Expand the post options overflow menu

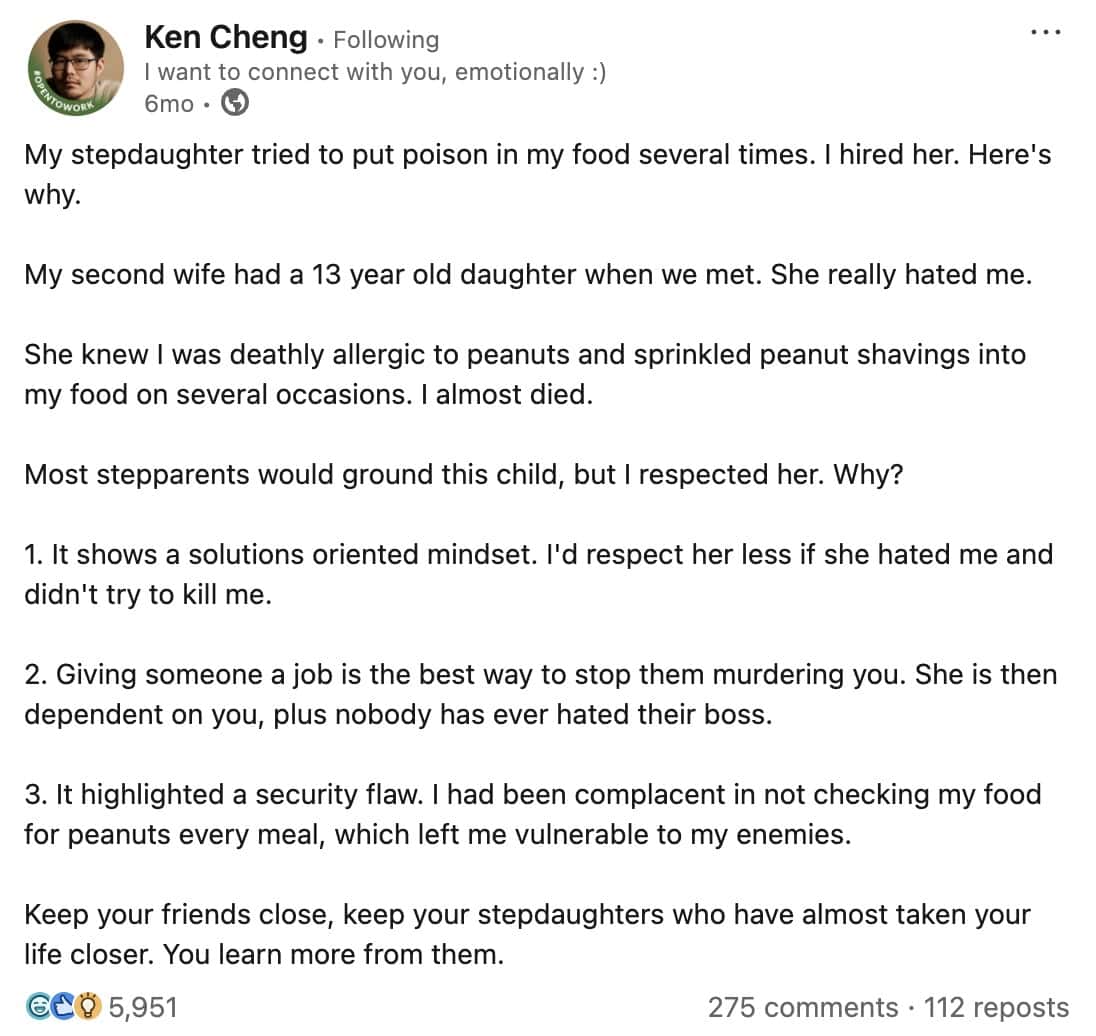coord(1045,32)
